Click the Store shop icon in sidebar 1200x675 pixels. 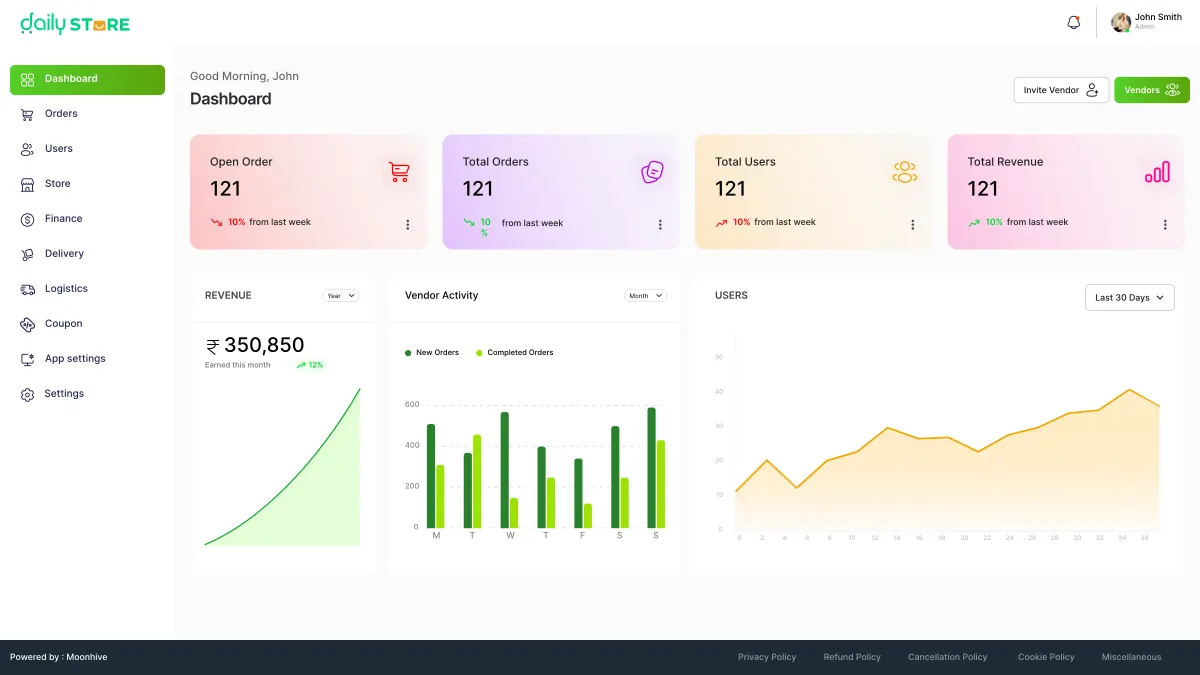pos(27,184)
